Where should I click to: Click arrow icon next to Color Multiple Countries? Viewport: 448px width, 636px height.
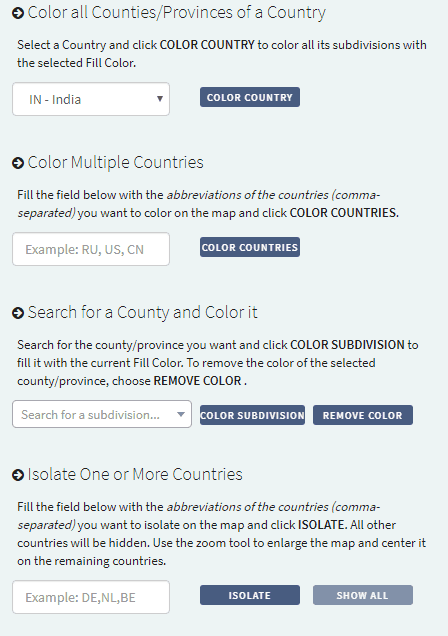coord(18,163)
